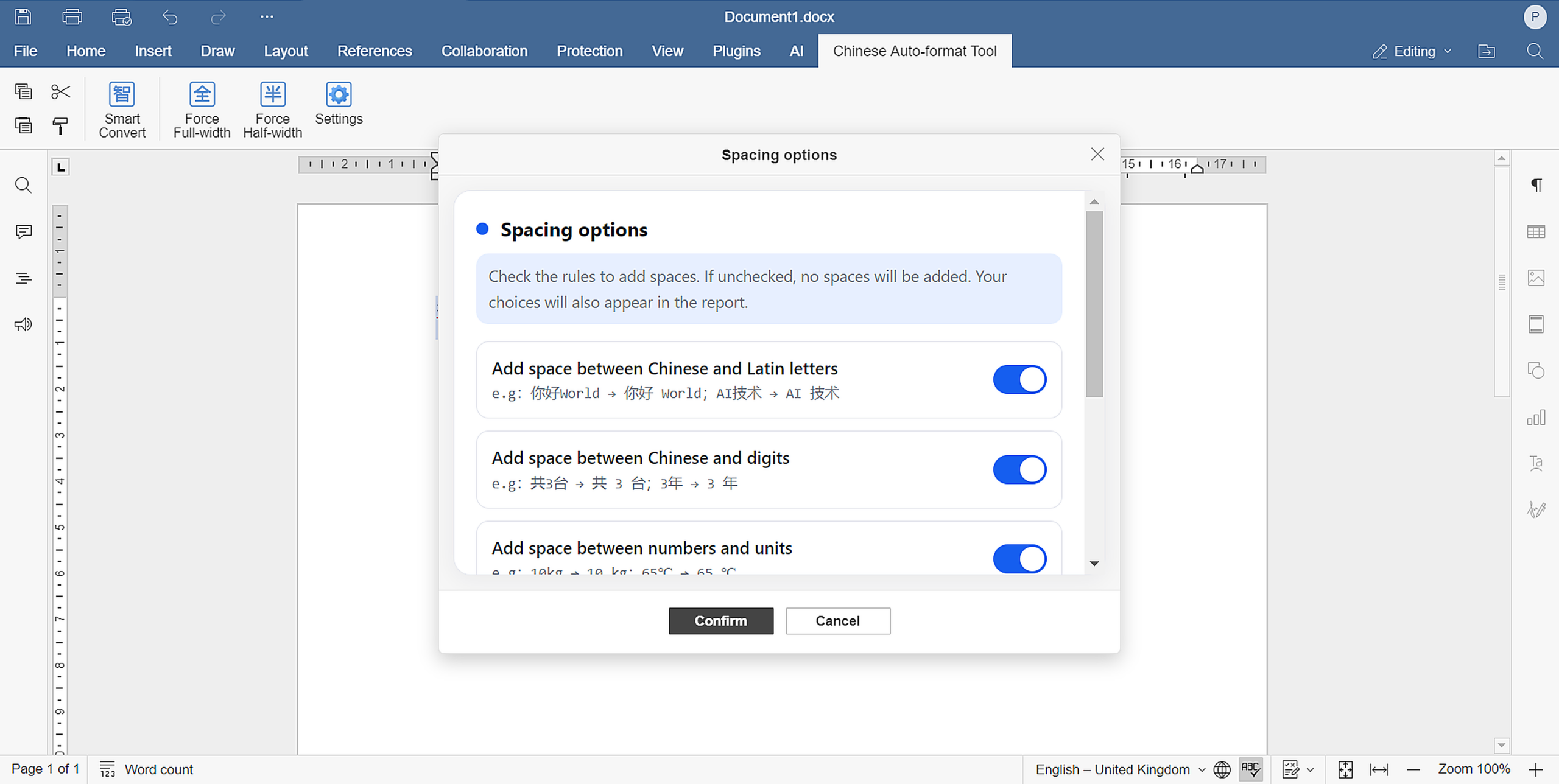Toggle the spell checking ABC icon
This screenshot has width=1559, height=784.
[x=1250, y=769]
